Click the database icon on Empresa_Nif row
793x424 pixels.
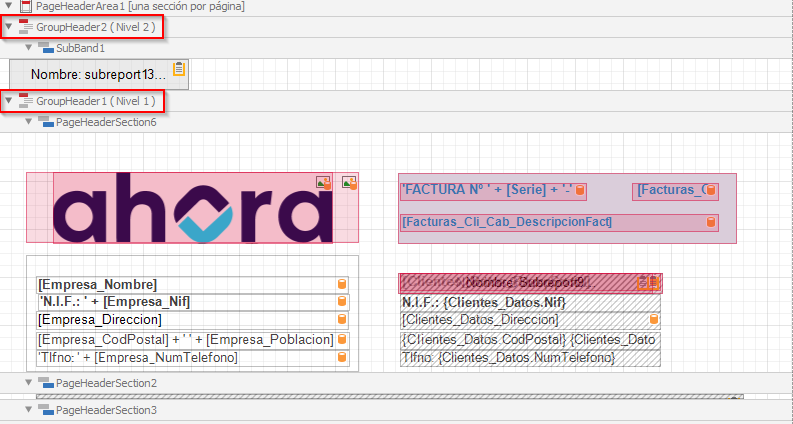[x=342, y=302]
